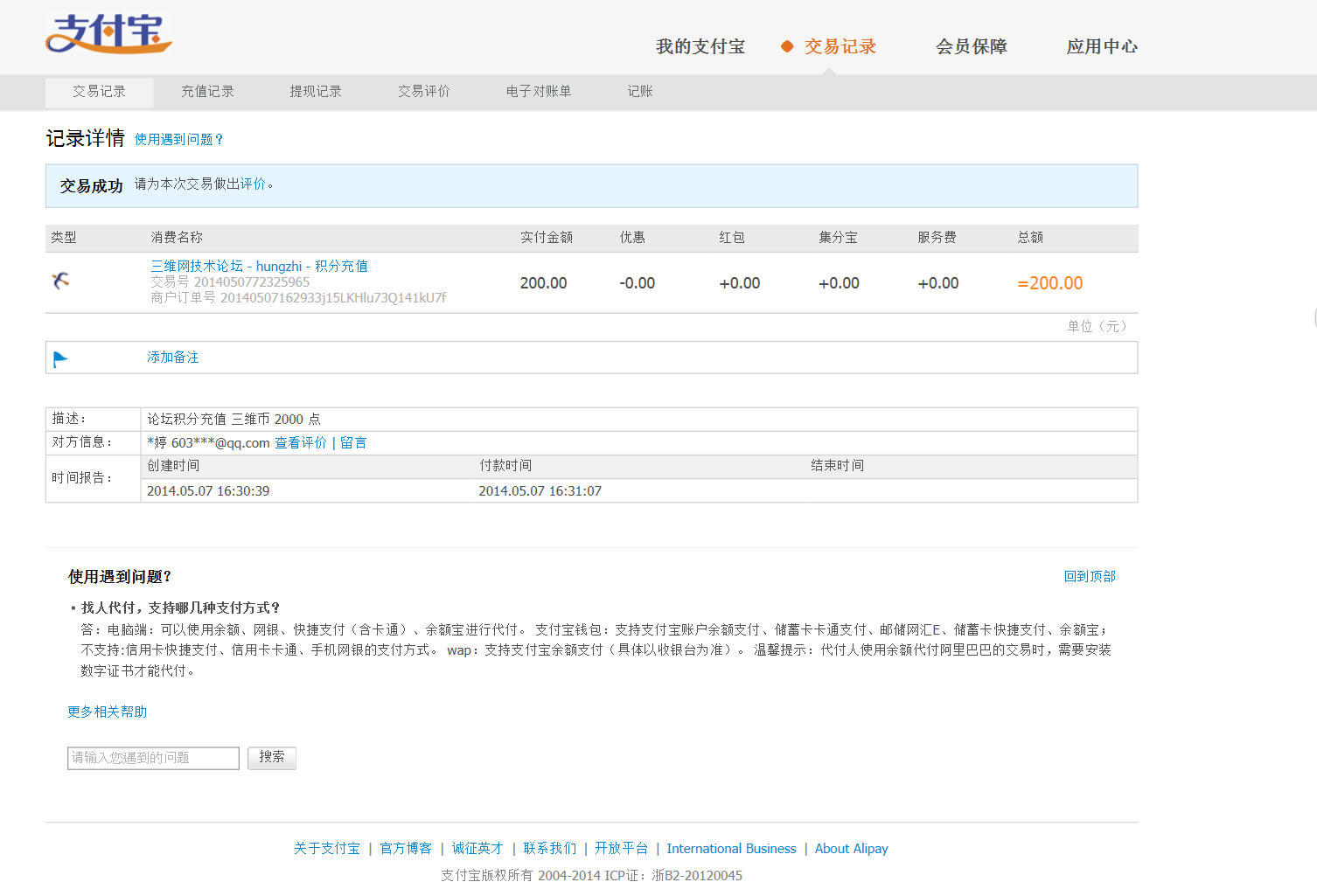Open 会员保障 in top navigation

point(972,46)
